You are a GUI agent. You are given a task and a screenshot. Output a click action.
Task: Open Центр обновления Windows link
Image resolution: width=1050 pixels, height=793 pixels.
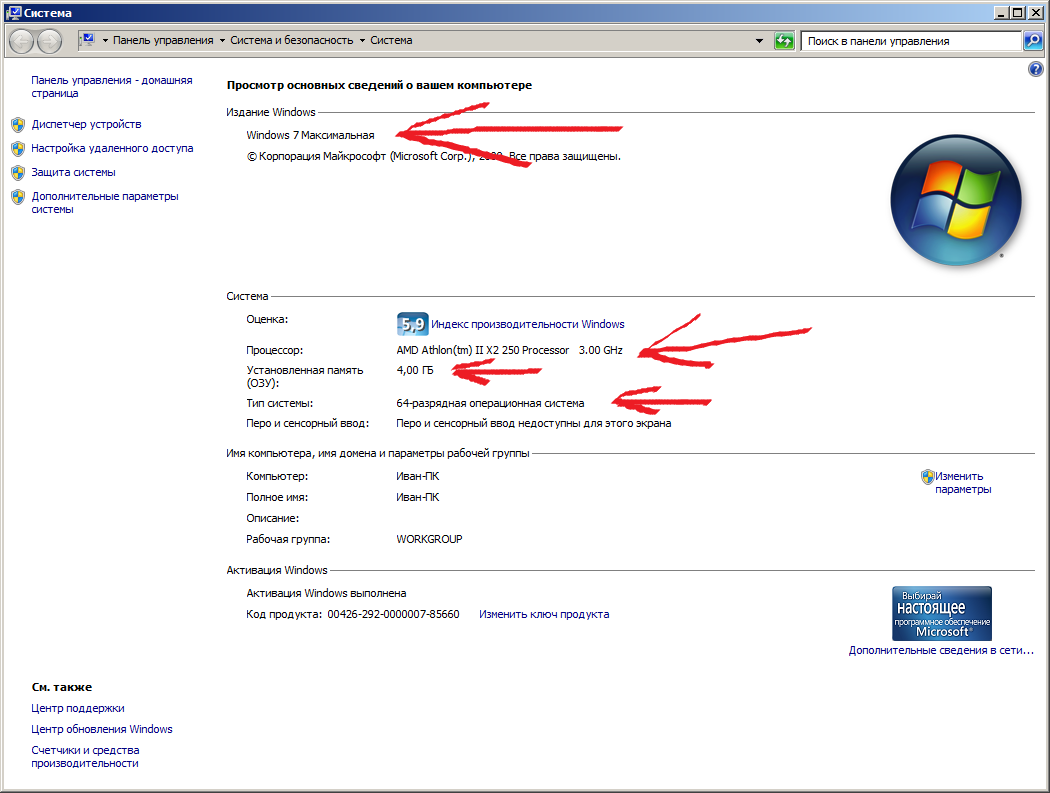pos(102,729)
